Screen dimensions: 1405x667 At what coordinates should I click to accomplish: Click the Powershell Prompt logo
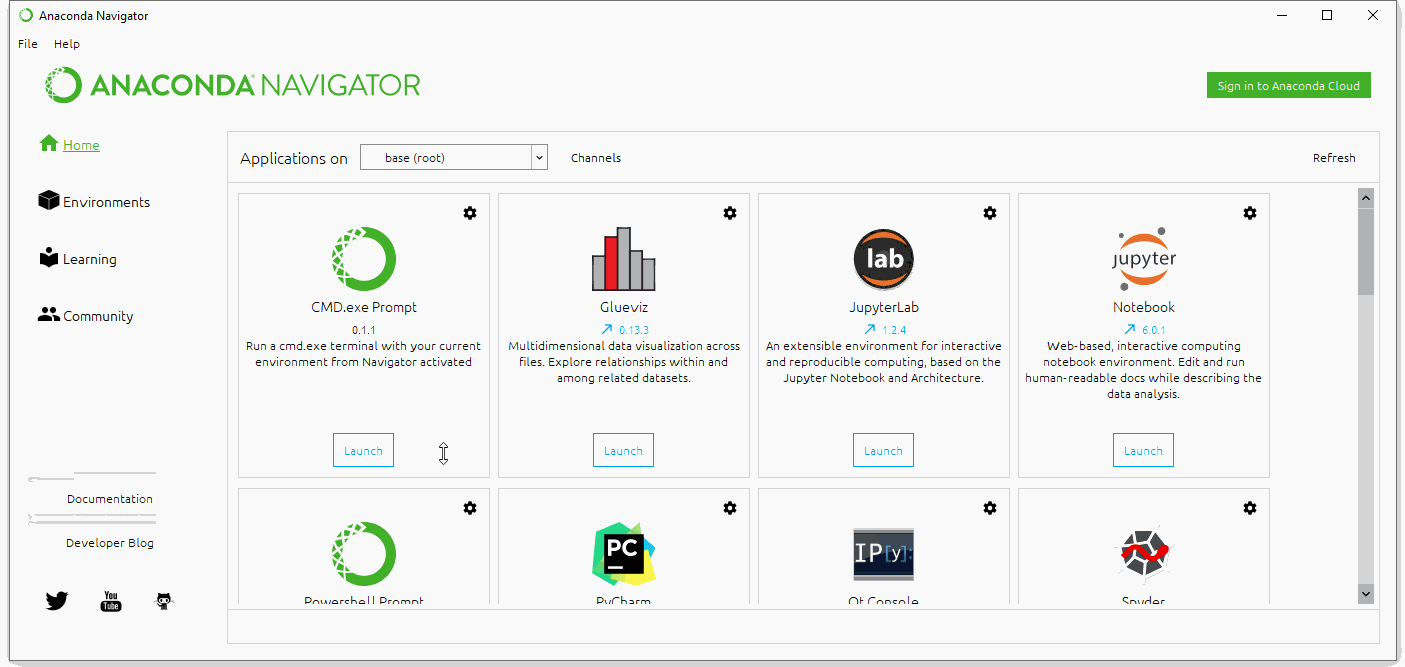click(x=364, y=554)
